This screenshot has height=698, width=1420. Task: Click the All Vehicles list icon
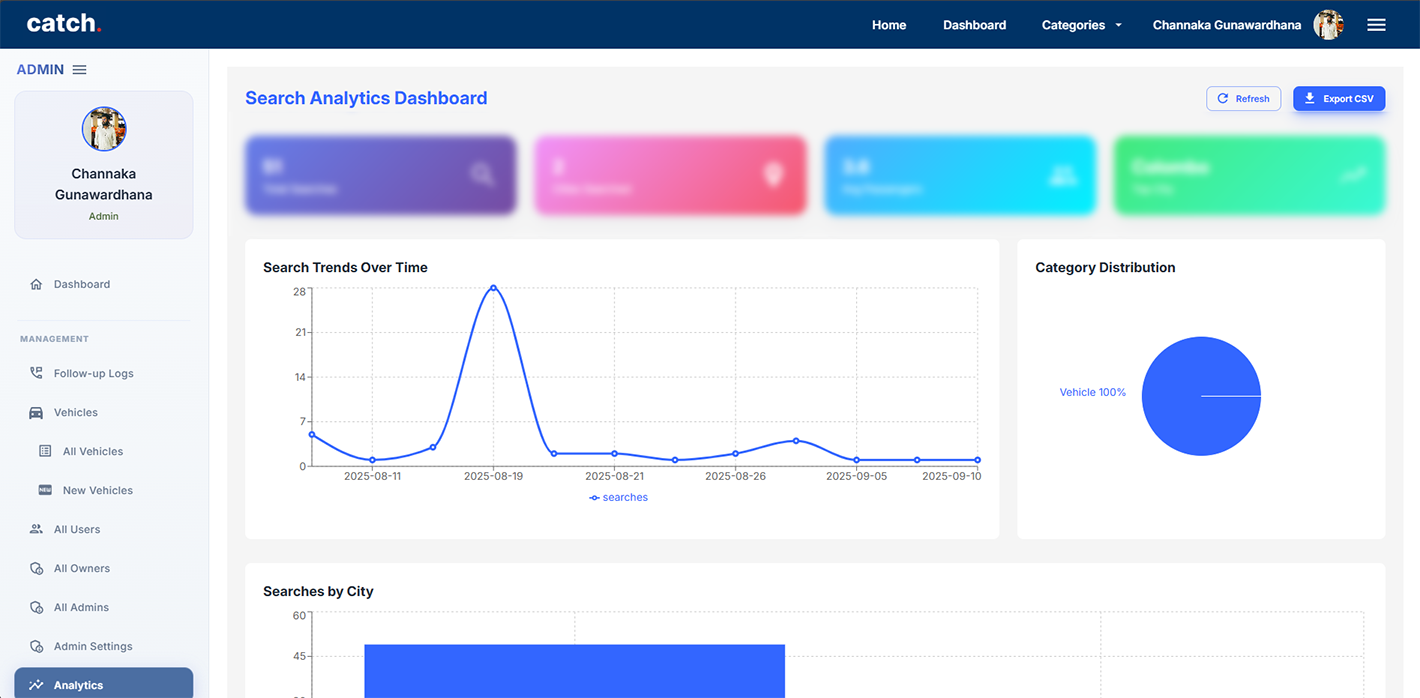pos(45,451)
